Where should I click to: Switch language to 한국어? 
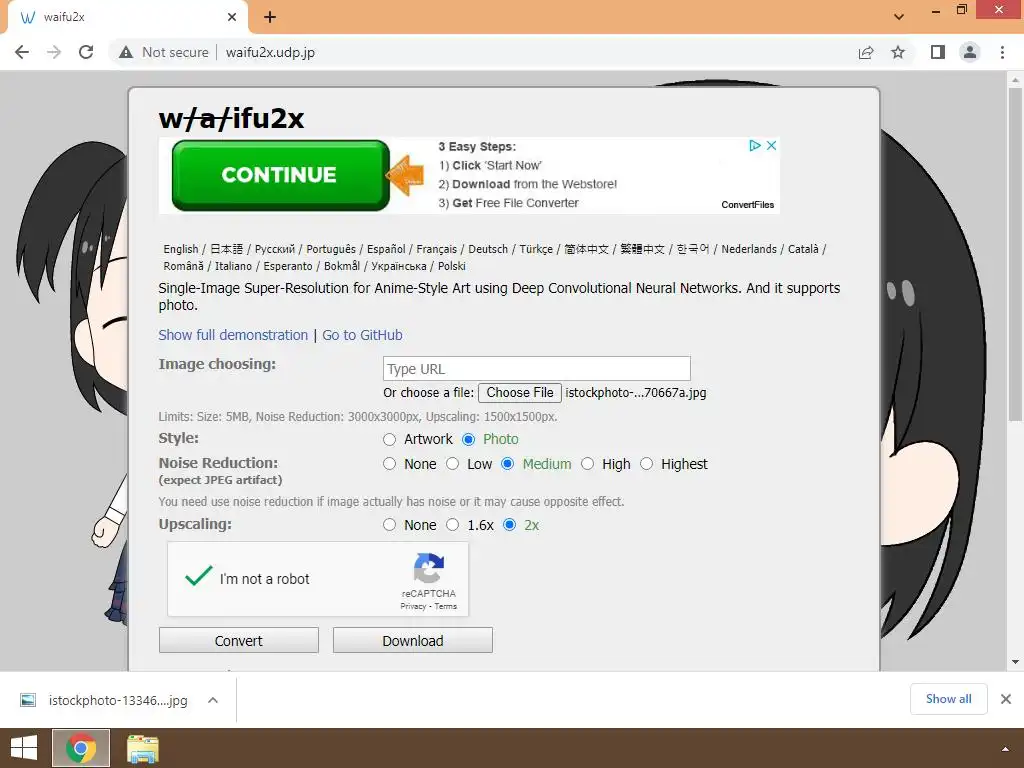point(693,249)
